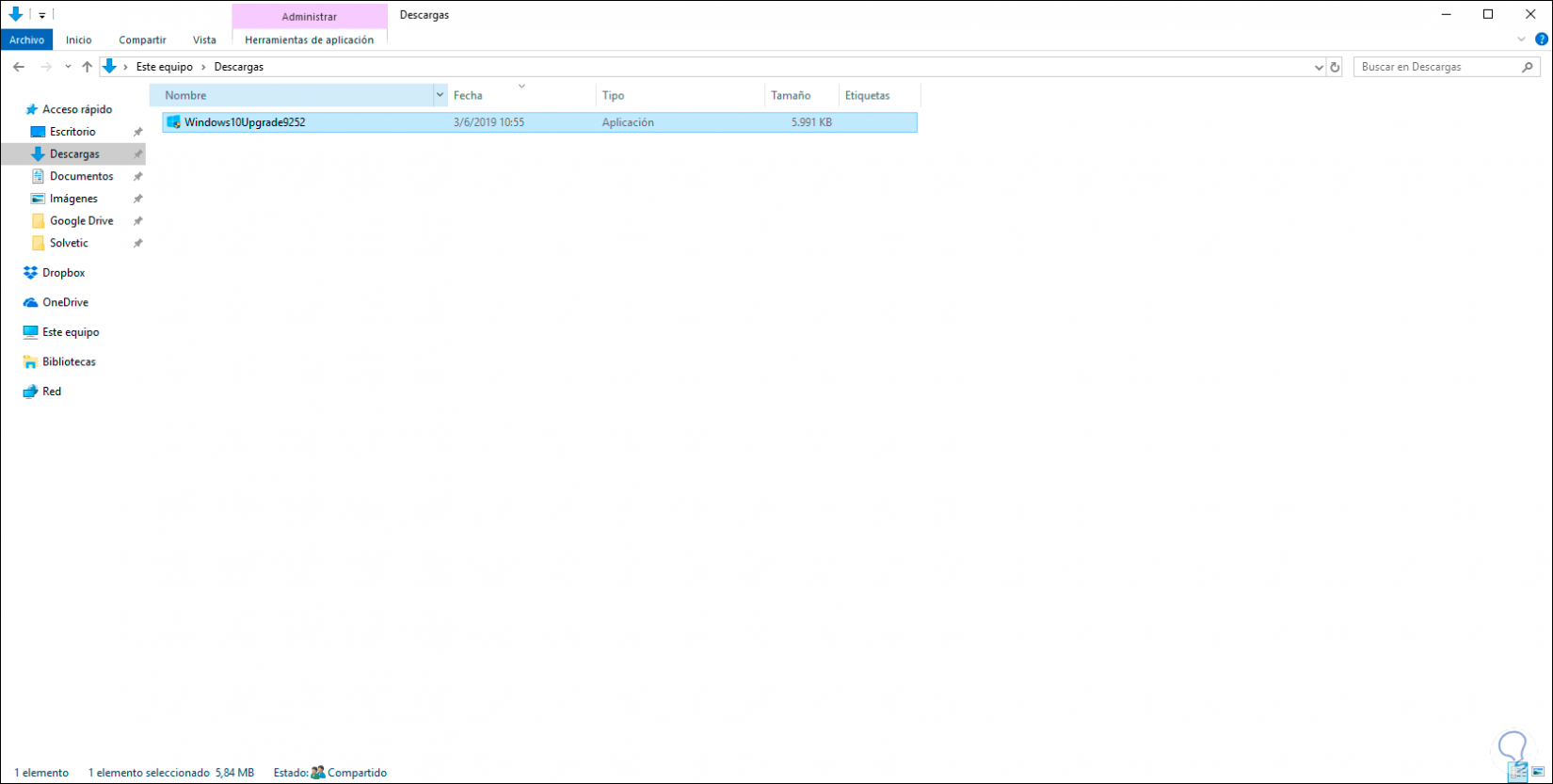This screenshot has width=1553, height=784.
Task: Close the Descargas window
Action: [1531, 14]
